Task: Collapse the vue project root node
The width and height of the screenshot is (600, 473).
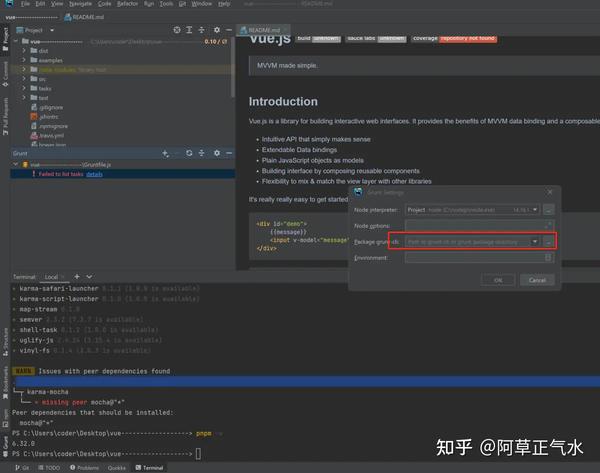Action: coord(16,41)
